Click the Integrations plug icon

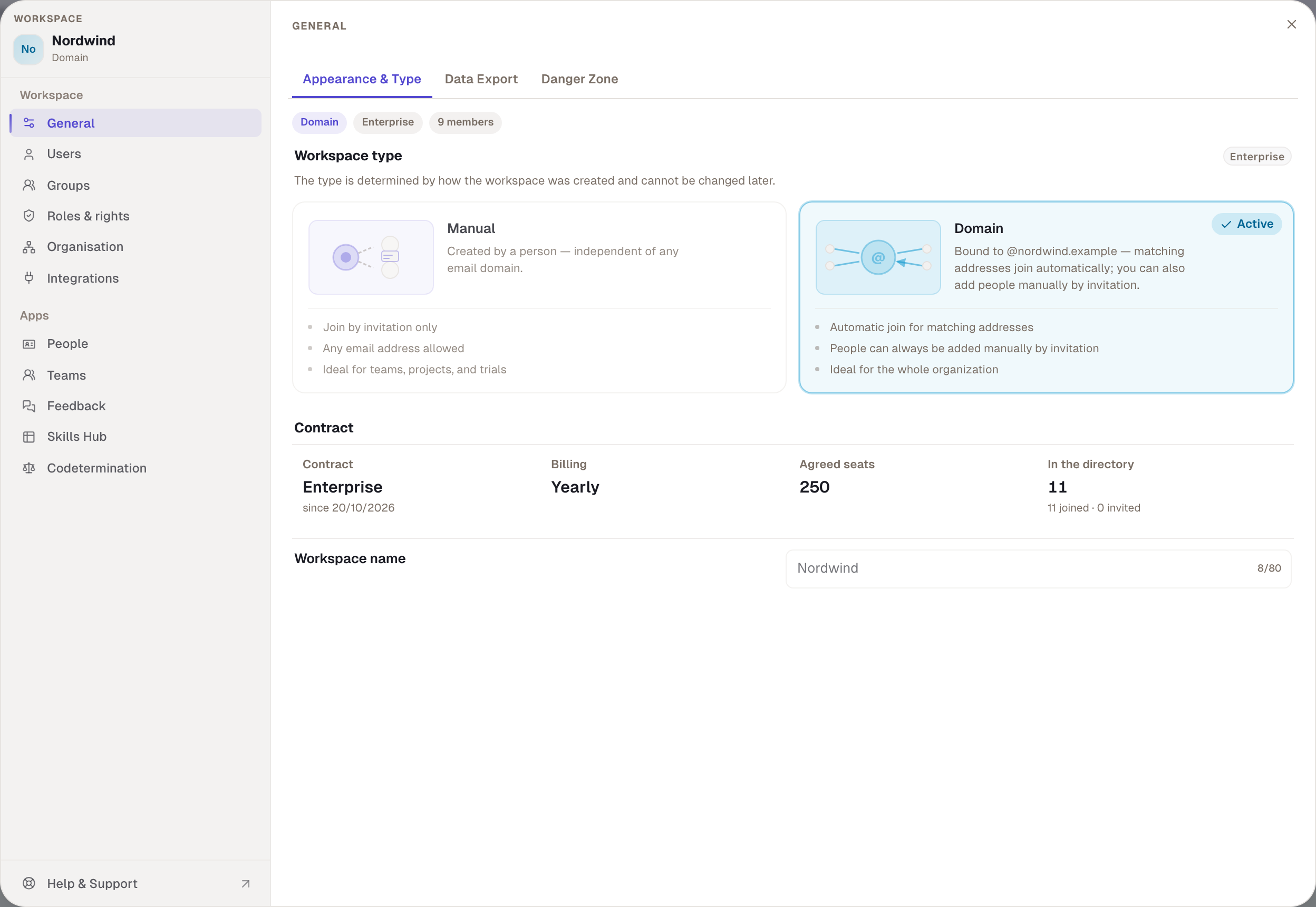pyautogui.click(x=29, y=278)
